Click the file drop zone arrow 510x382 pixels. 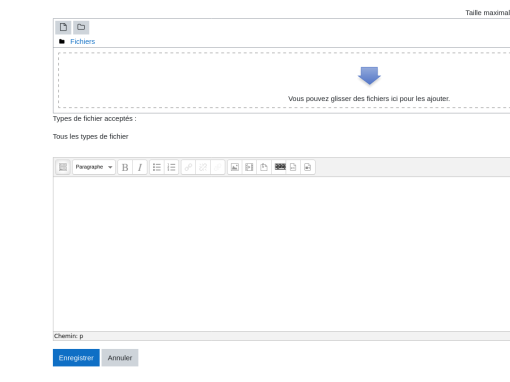click(369, 76)
